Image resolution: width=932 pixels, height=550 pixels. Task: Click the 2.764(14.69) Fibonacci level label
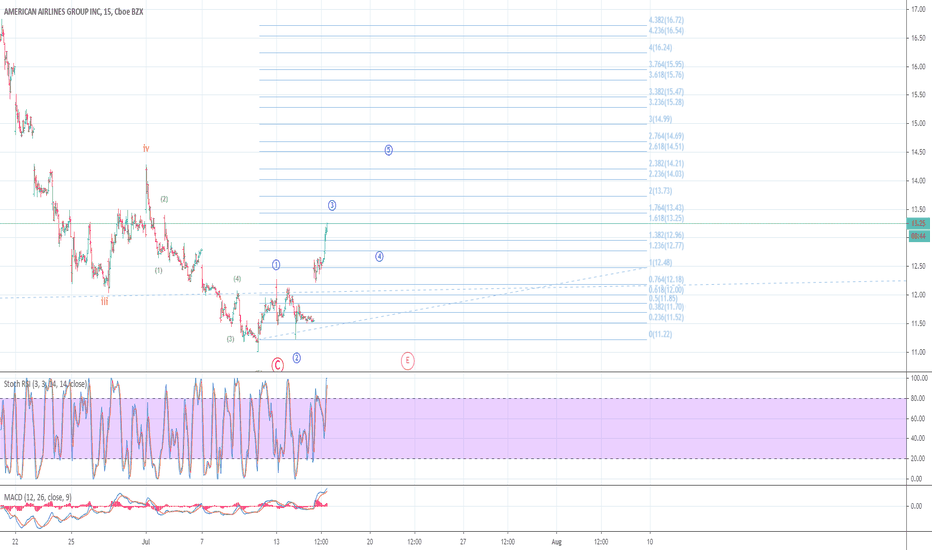point(666,136)
